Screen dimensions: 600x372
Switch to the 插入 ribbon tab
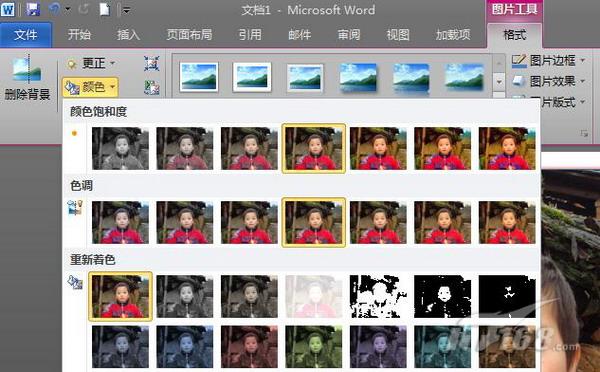(x=128, y=35)
